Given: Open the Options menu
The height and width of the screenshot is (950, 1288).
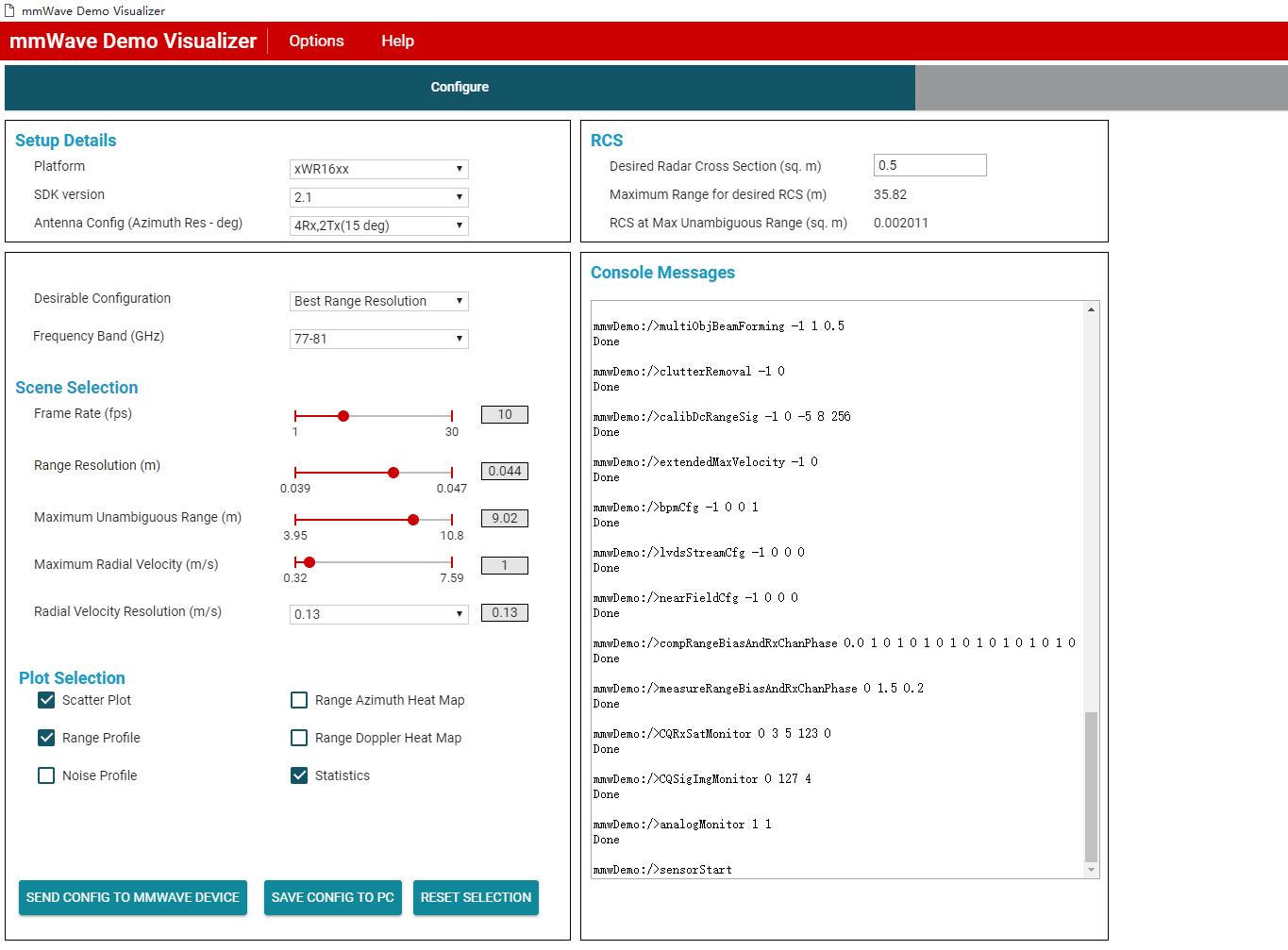Looking at the screenshot, I should pos(316,41).
